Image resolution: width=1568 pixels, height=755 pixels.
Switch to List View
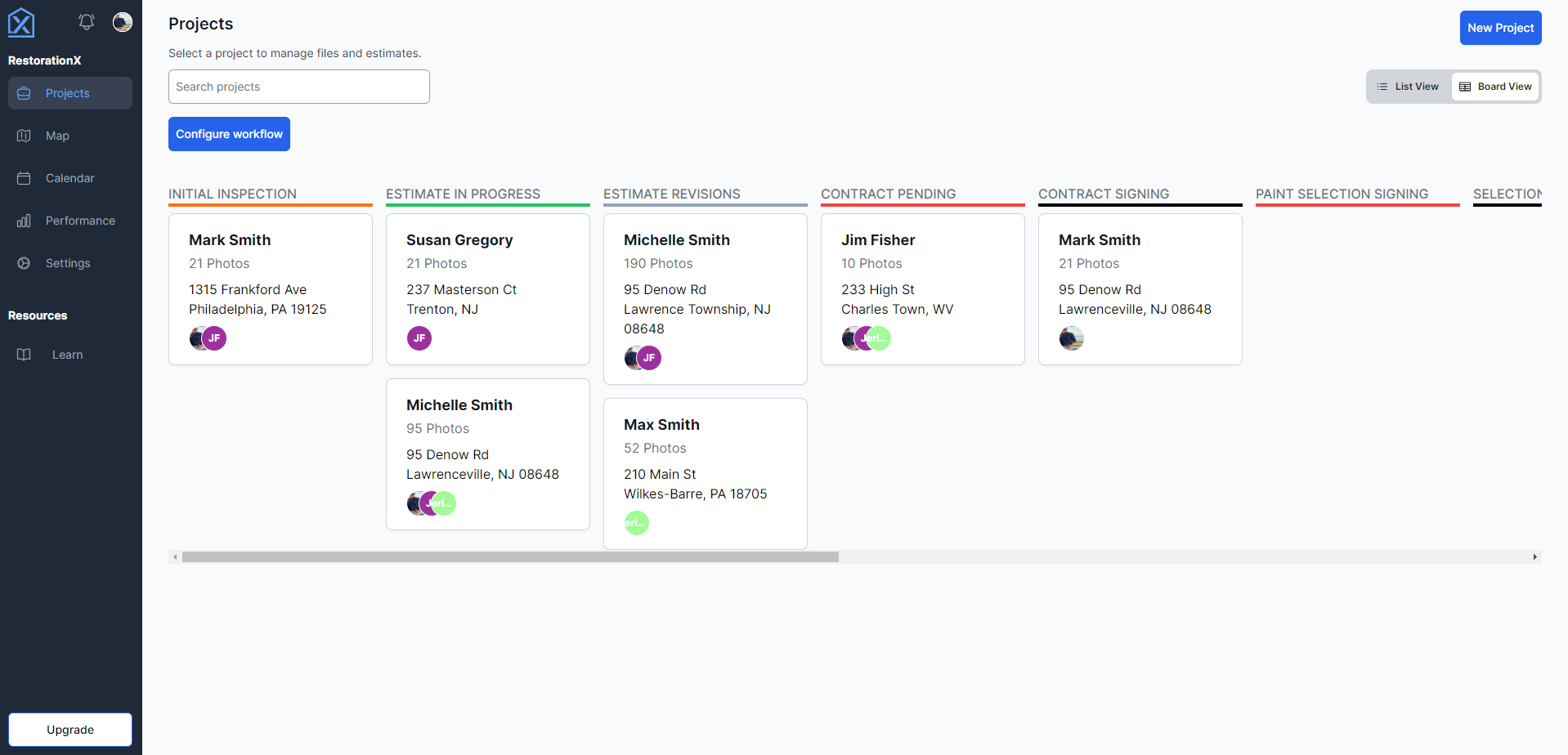[1408, 87]
